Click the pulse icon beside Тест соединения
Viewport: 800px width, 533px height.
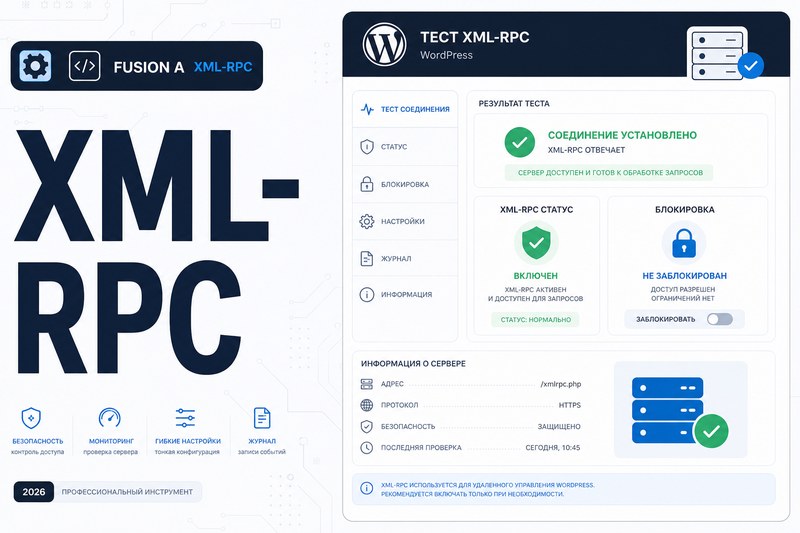coord(367,109)
